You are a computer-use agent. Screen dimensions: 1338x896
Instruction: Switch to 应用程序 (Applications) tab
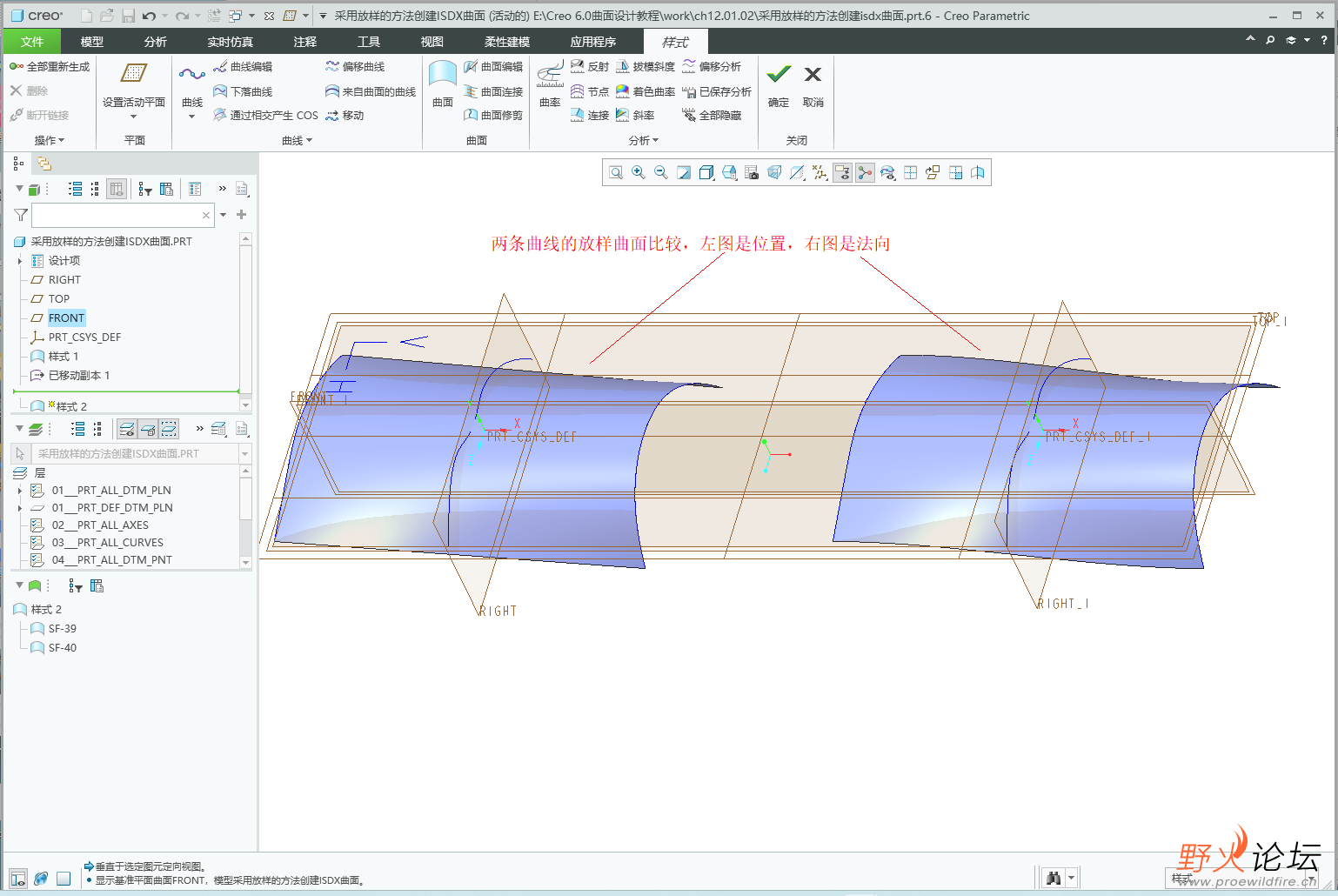[593, 42]
